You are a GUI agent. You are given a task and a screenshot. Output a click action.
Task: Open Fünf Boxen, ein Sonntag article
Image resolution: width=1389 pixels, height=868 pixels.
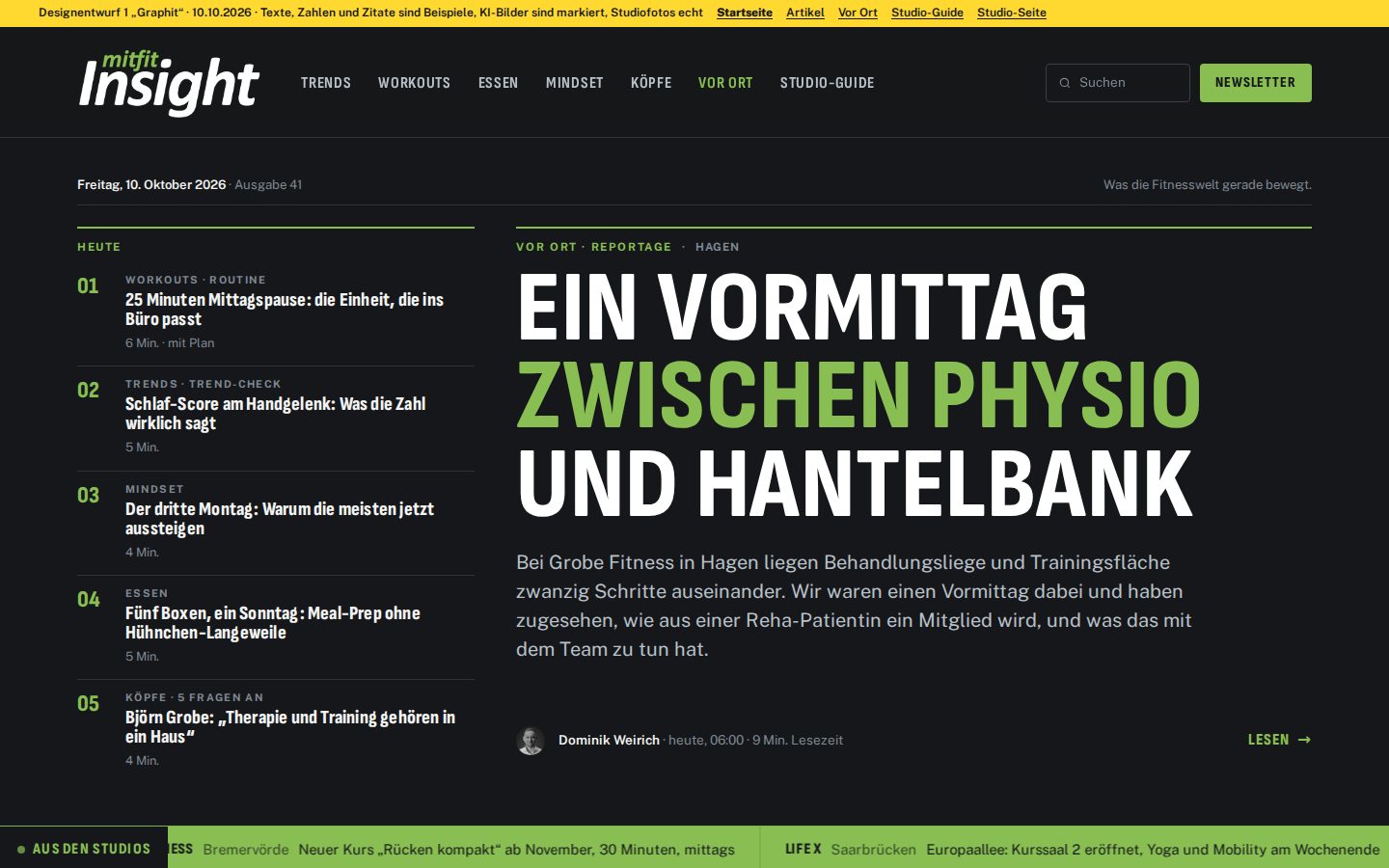pyautogui.click(x=273, y=623)
